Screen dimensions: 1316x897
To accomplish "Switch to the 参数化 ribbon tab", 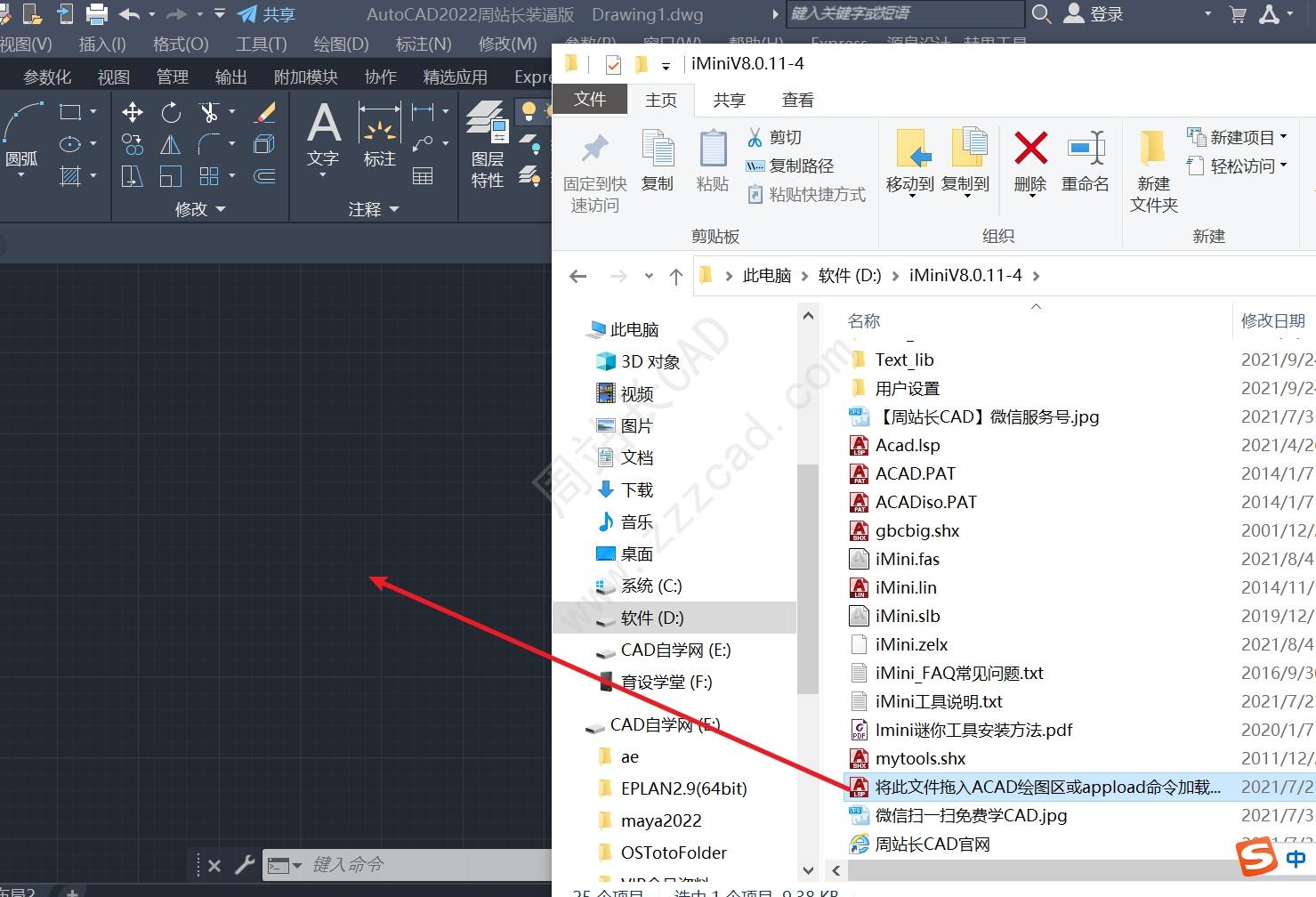I will (x=47, y=77).
